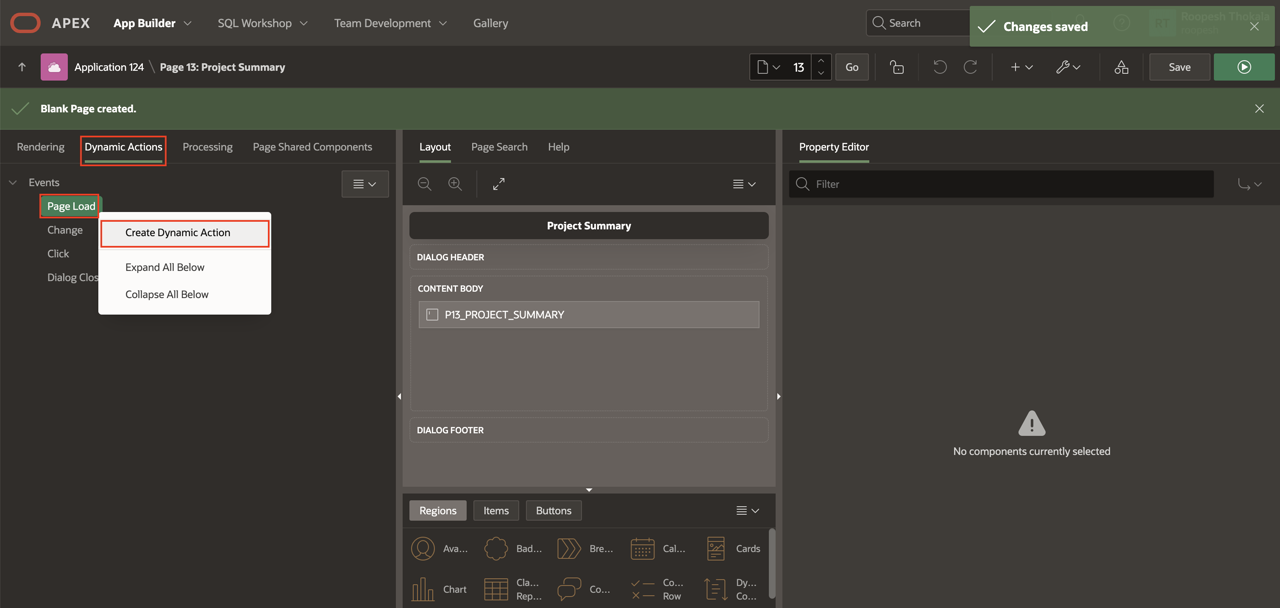Open the Shared Components icon
The height and width of the screenshot is (608, 1280).
click(x=1121, y=67)
